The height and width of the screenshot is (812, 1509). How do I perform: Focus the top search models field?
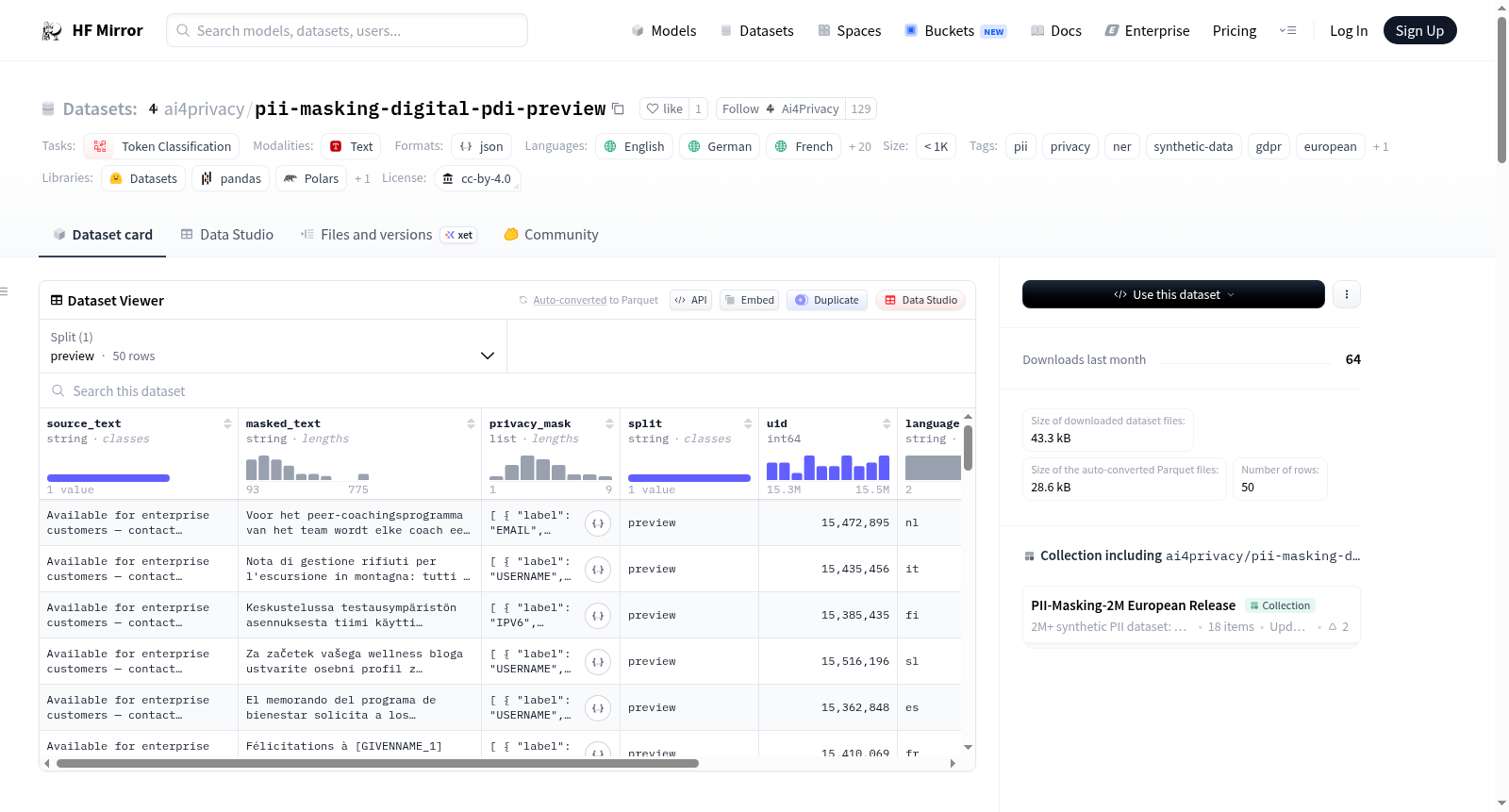347,30
